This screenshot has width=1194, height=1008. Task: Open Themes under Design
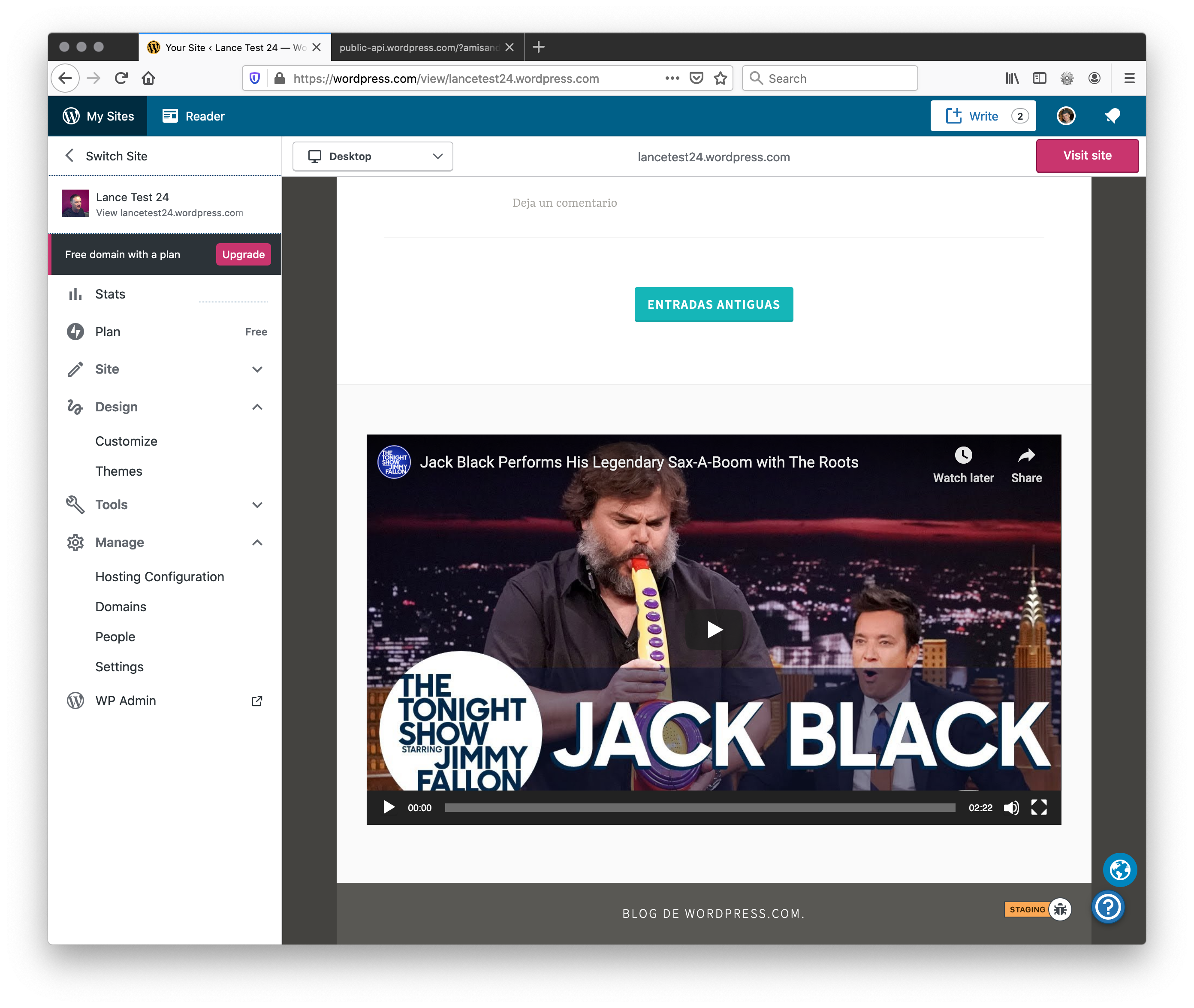pos(119,471)
